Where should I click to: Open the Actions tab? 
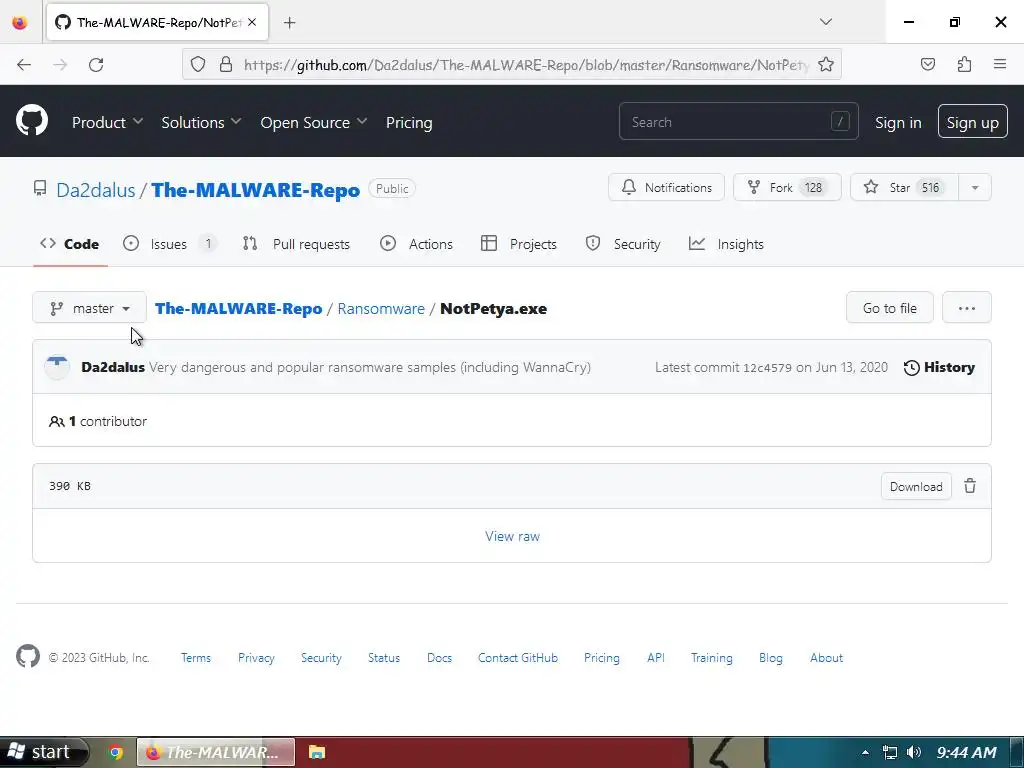(417, 244)
